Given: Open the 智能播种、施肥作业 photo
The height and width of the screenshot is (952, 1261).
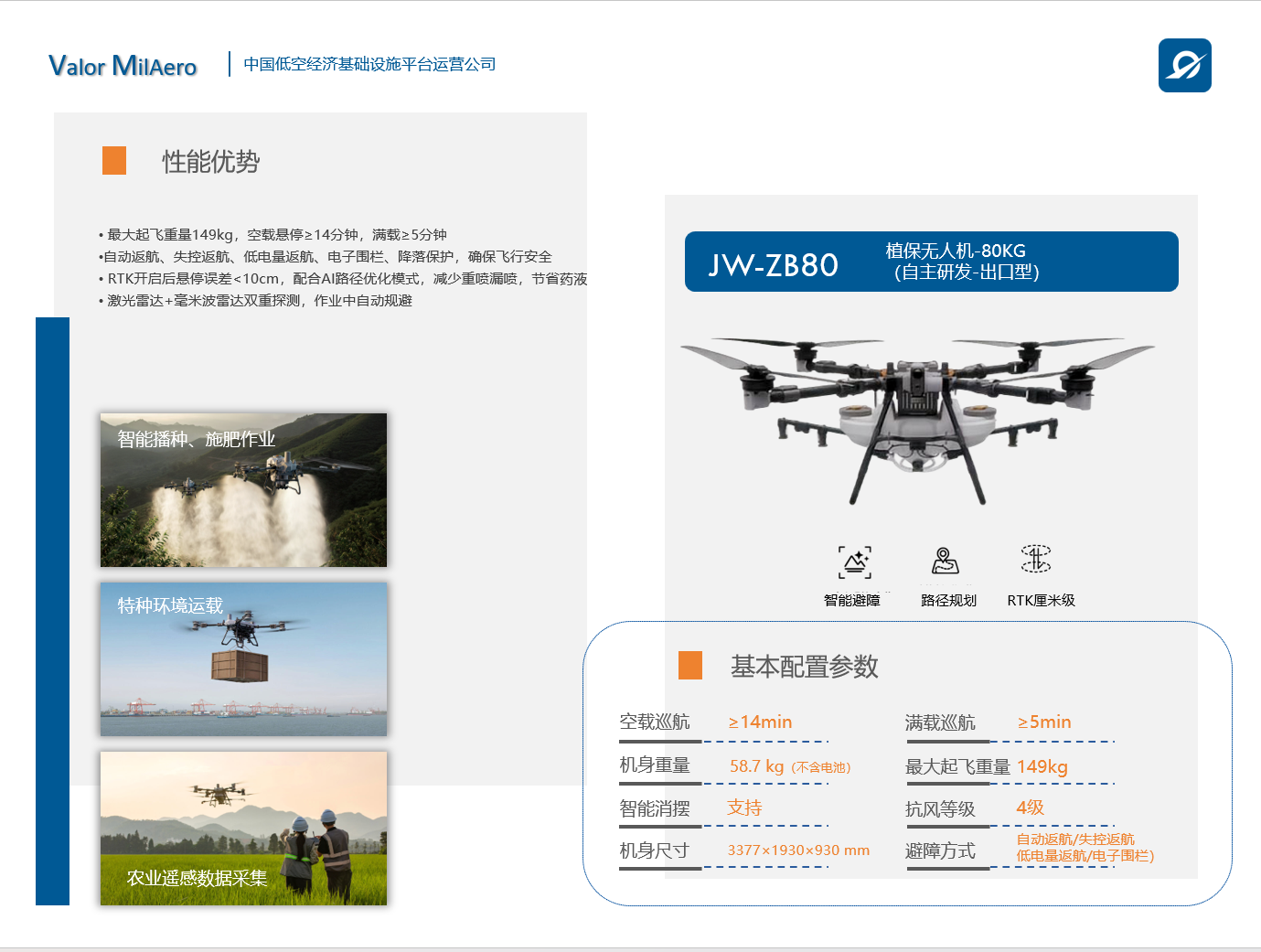Looking at the screenshot, I should [x=243, y=490].
